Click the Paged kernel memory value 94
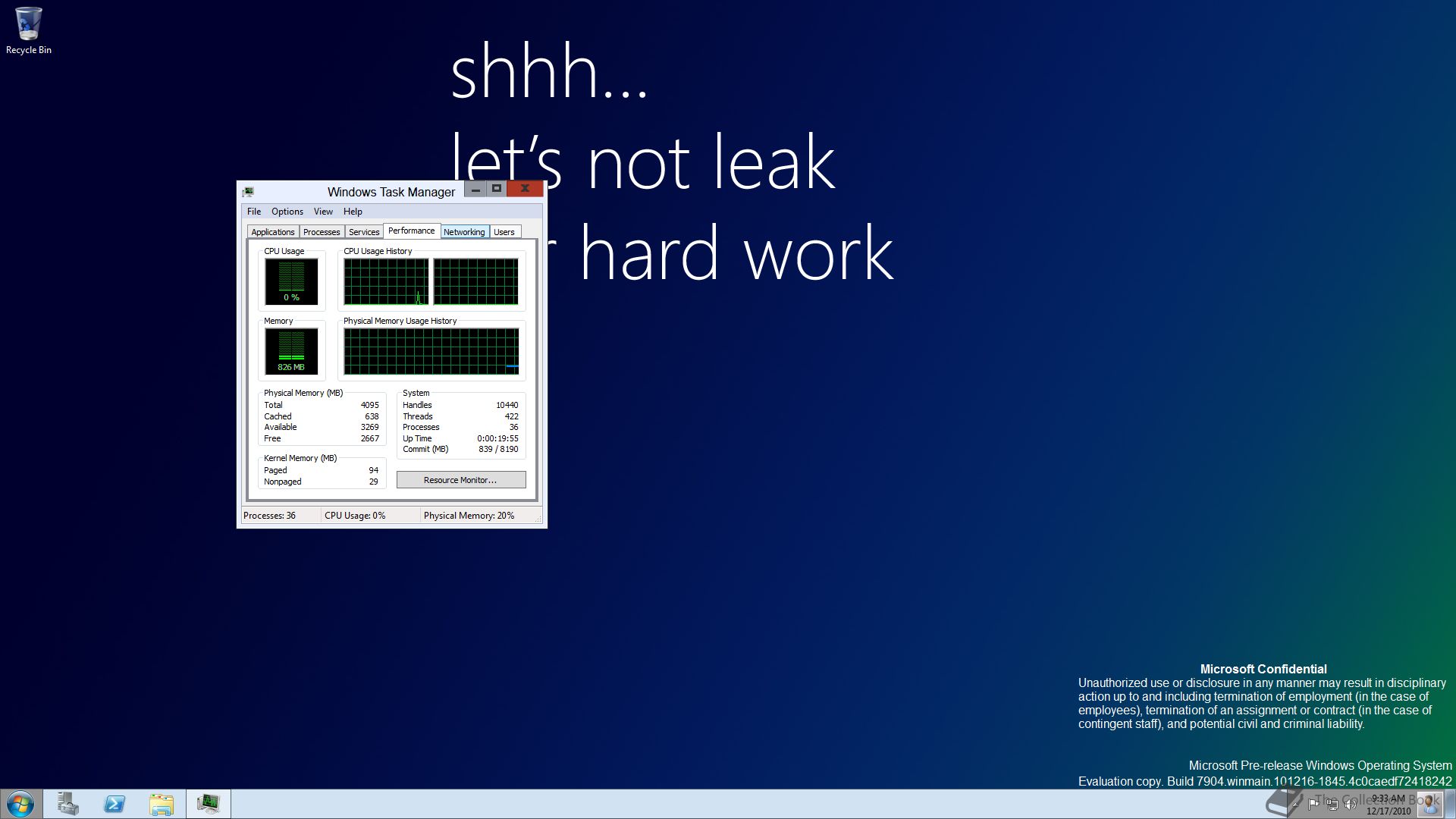 [373, 470]
